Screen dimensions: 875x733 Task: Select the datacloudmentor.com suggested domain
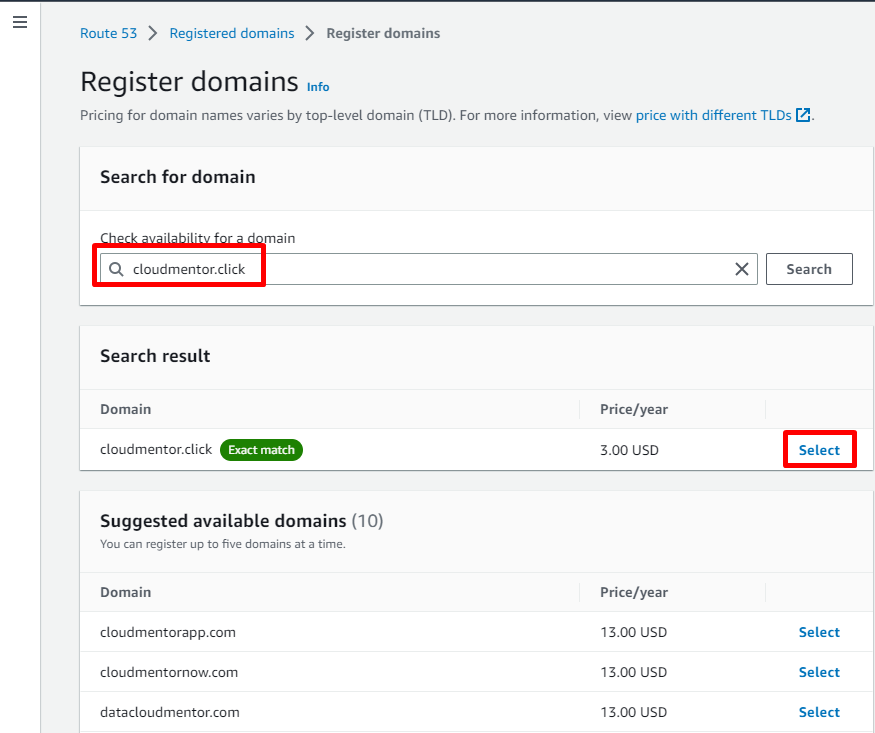tap(819, 712)
